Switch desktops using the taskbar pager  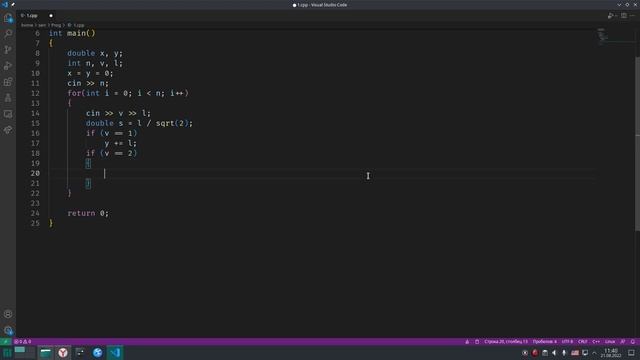[24, 353]
